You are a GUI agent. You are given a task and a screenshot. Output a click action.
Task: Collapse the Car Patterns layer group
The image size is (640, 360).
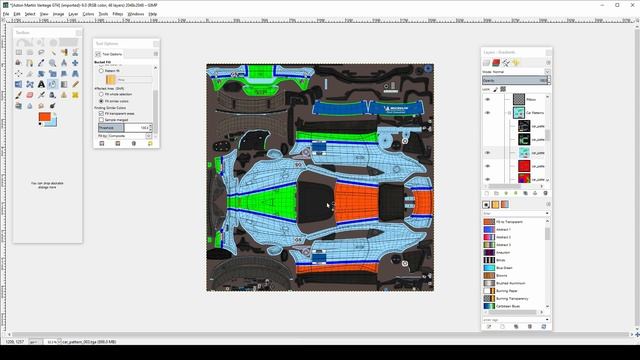click(509, 113)
